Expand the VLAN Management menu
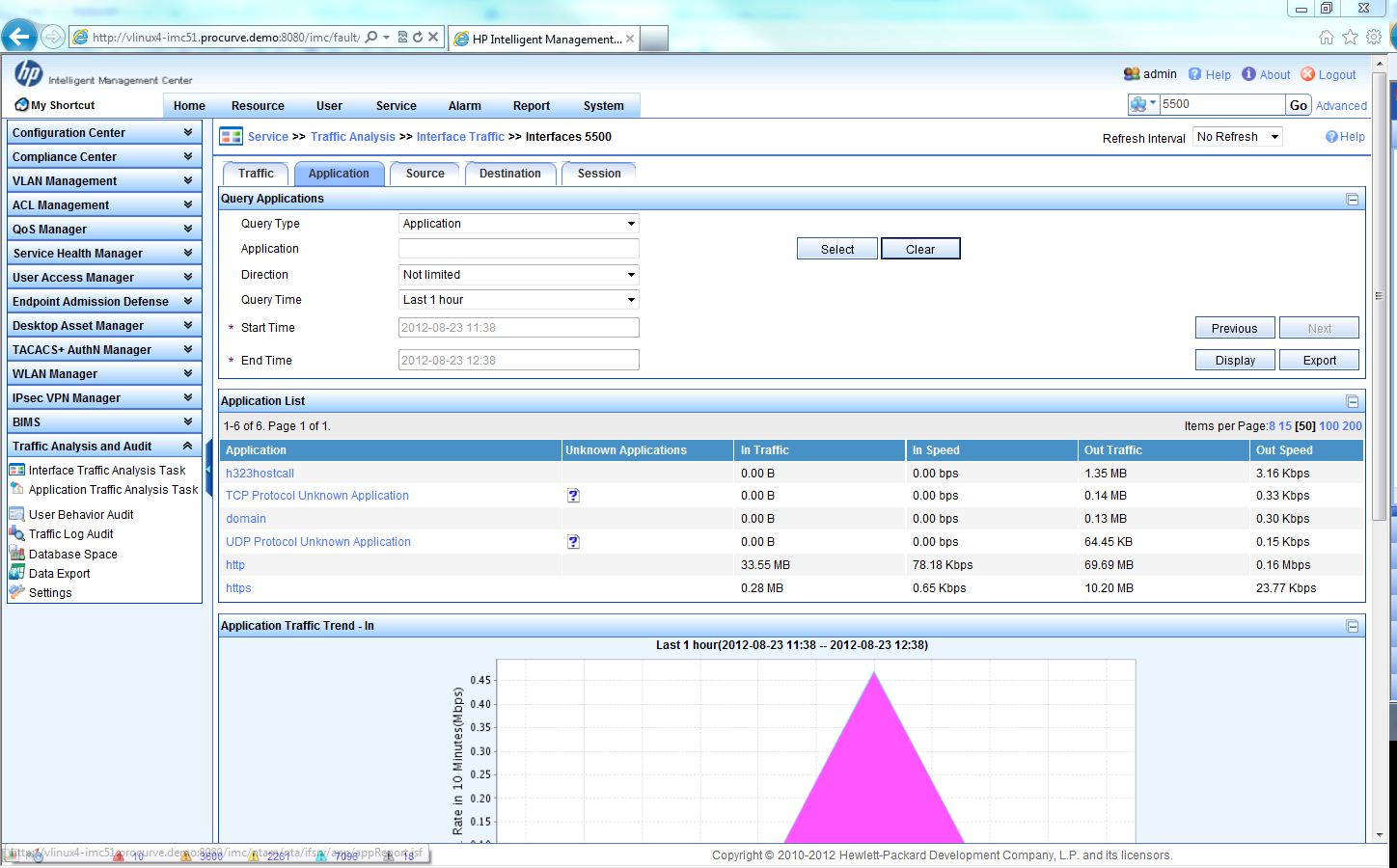The width and height of the screenshot is (1397, 868). click(x=105, y=180)
